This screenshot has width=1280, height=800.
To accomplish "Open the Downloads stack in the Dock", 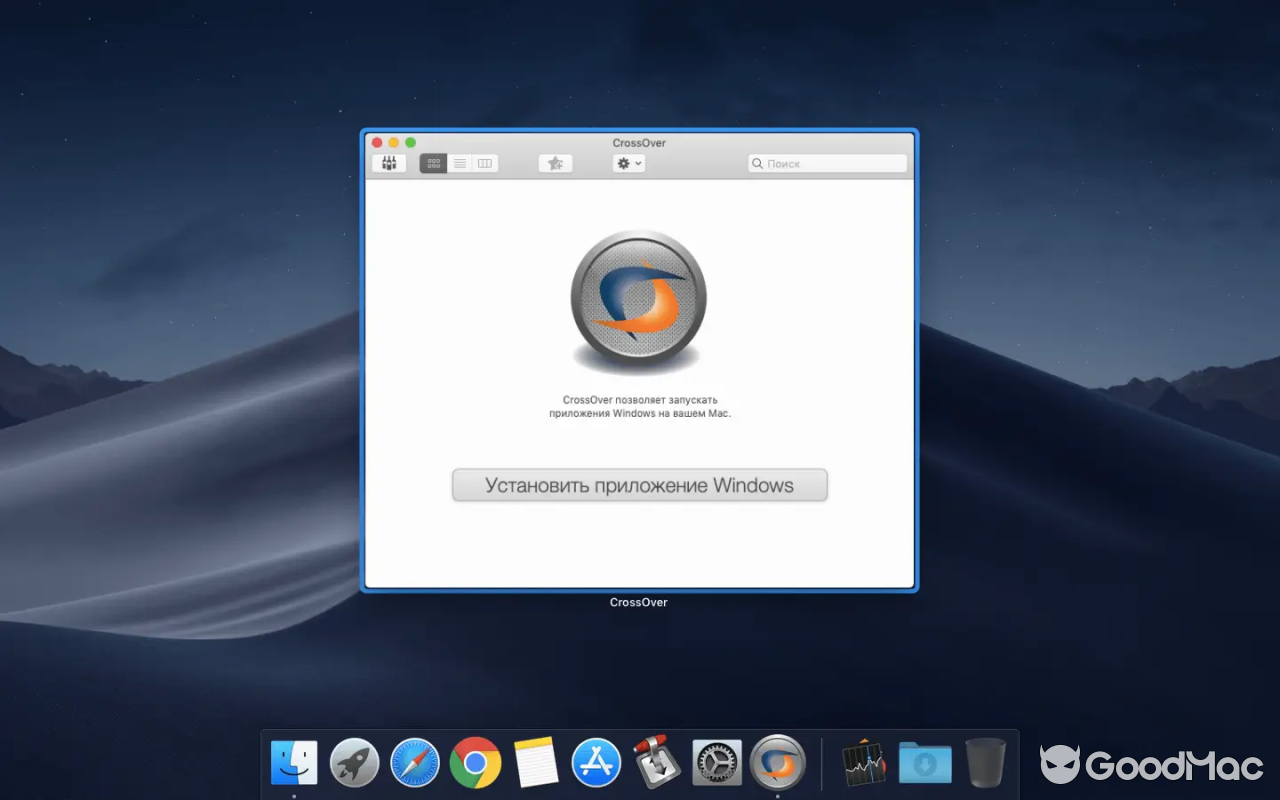I will click(924, 762).
